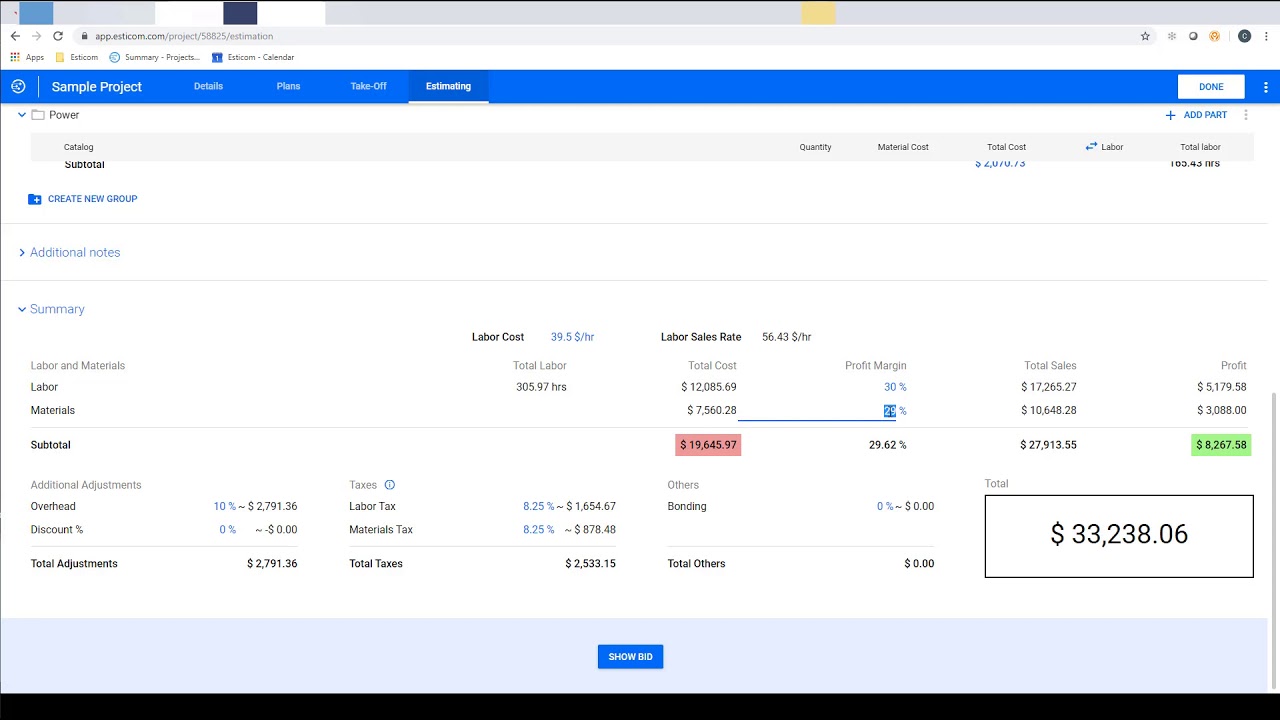Open the Plans tab
Screen dimensions: 1280x720
pyautogui.click(x=288, y=86)
